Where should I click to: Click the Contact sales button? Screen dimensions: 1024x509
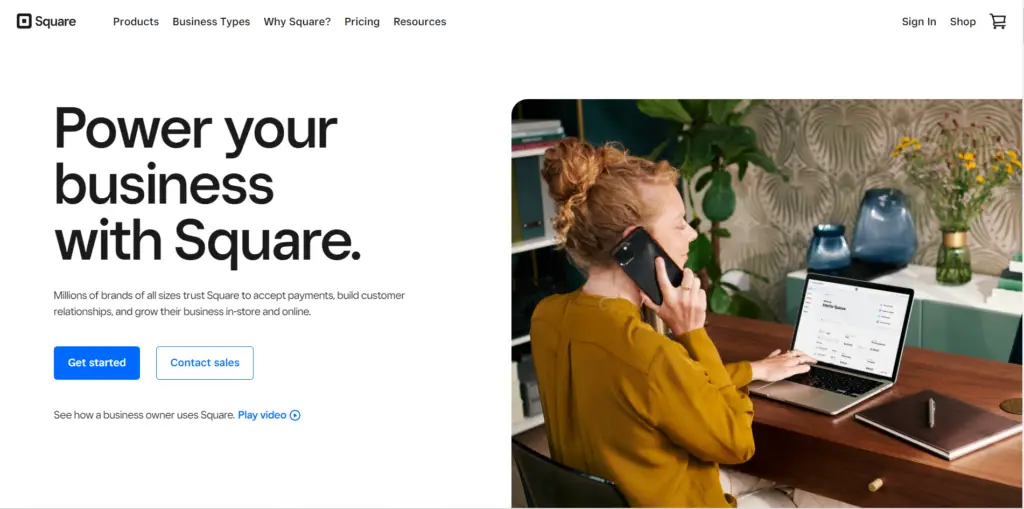click(x=204, y=363)
